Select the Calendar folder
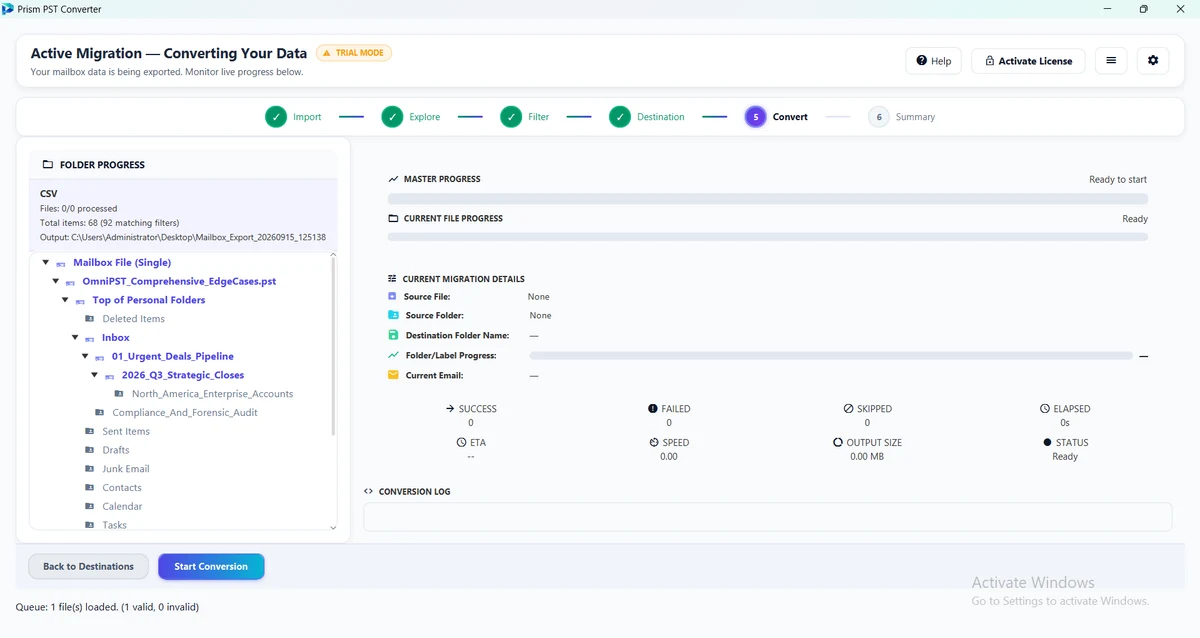Screen dimensions: 1200x638 click(x=122, y=507)
